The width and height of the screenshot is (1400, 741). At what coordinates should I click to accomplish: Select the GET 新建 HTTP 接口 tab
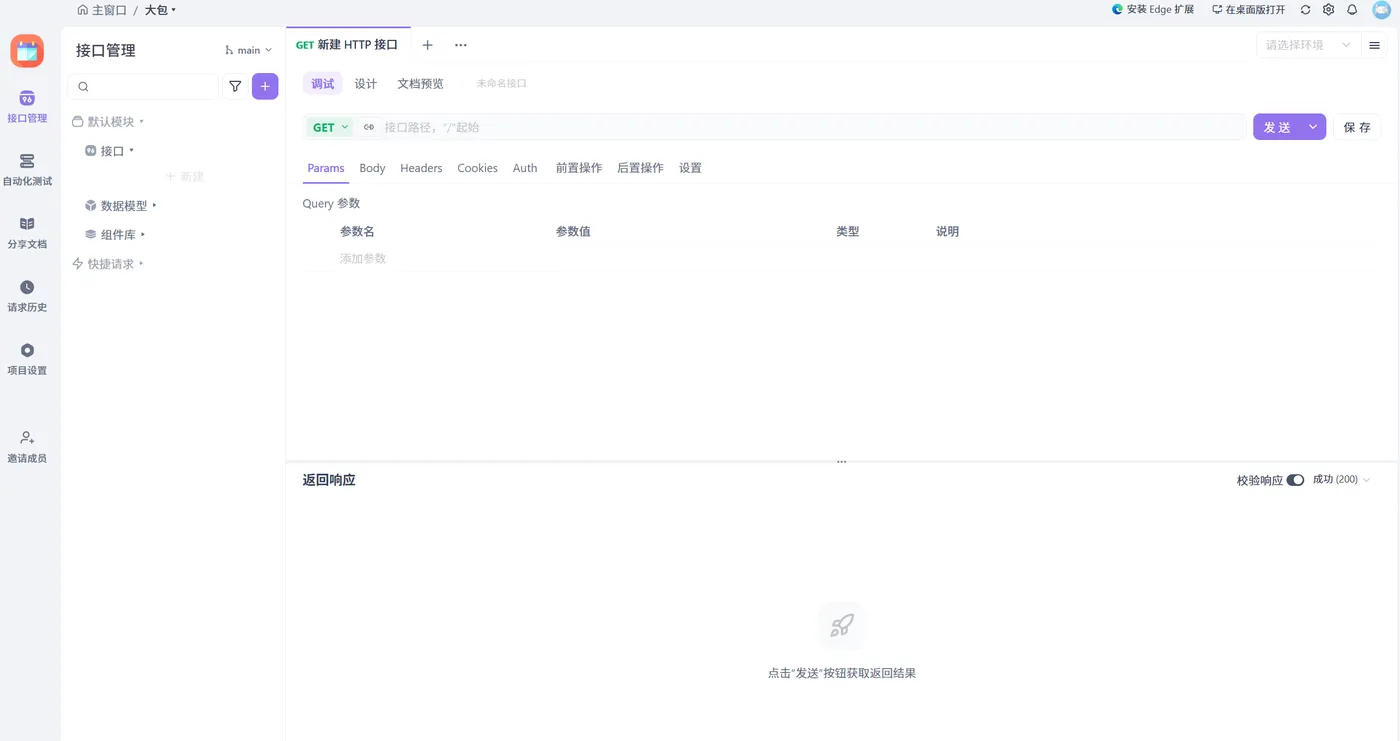[348, 45]
